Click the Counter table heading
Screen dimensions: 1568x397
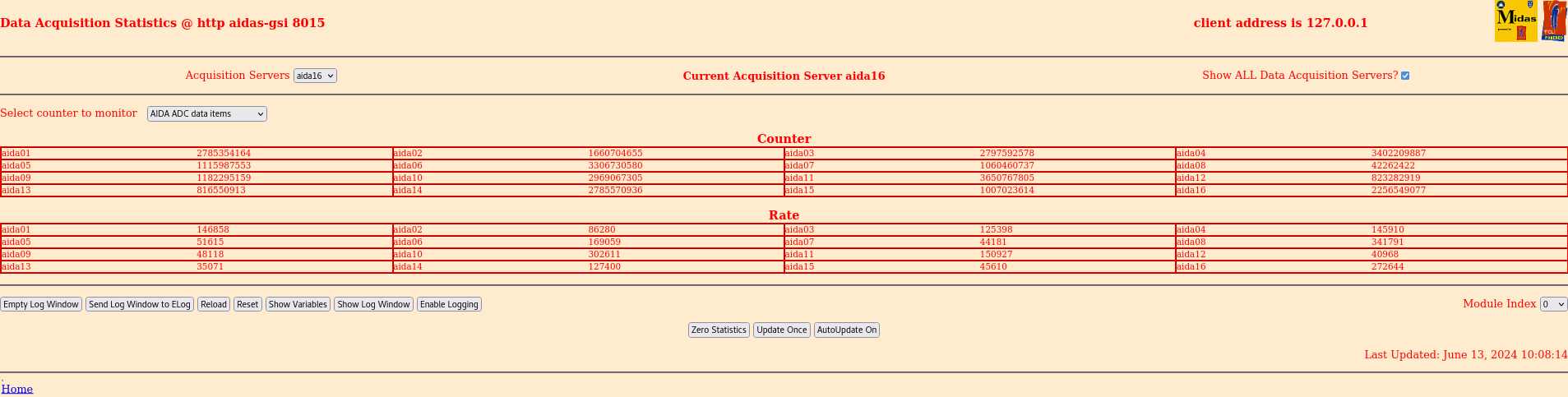784,139
